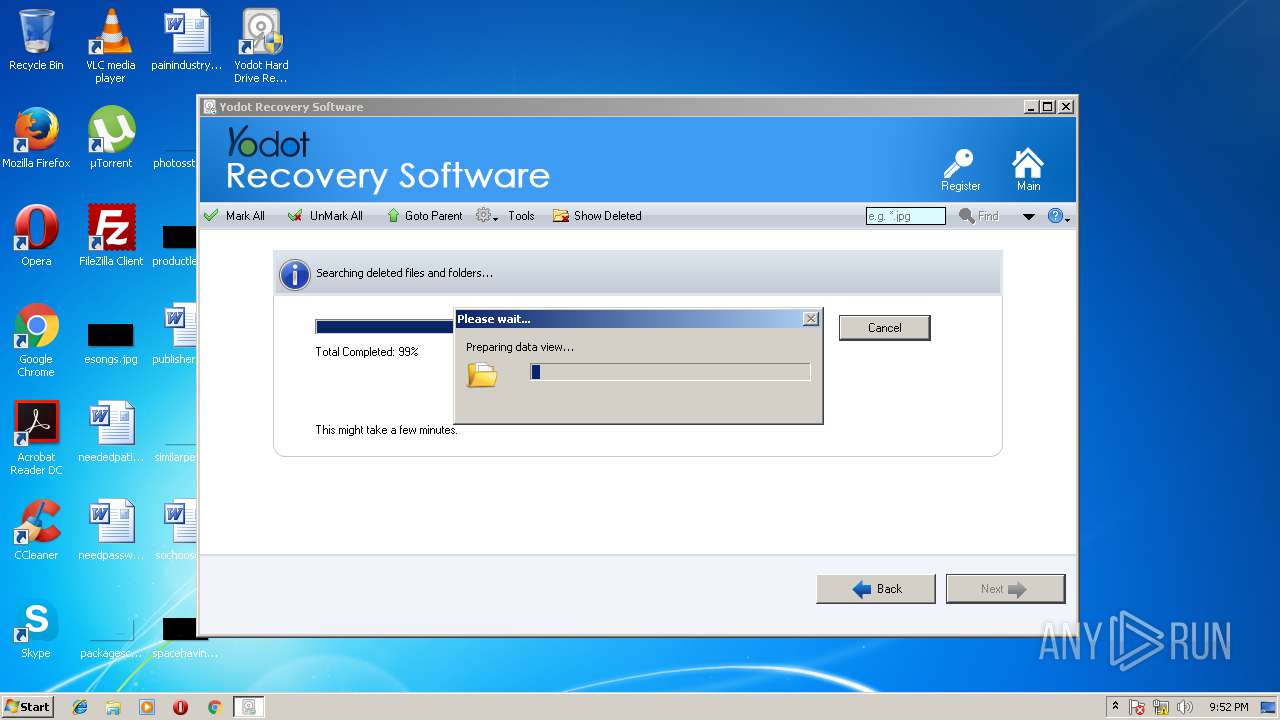Launch CCleaner from desktop
This screenshot has width=1280, height=720.
click(36, 530)
